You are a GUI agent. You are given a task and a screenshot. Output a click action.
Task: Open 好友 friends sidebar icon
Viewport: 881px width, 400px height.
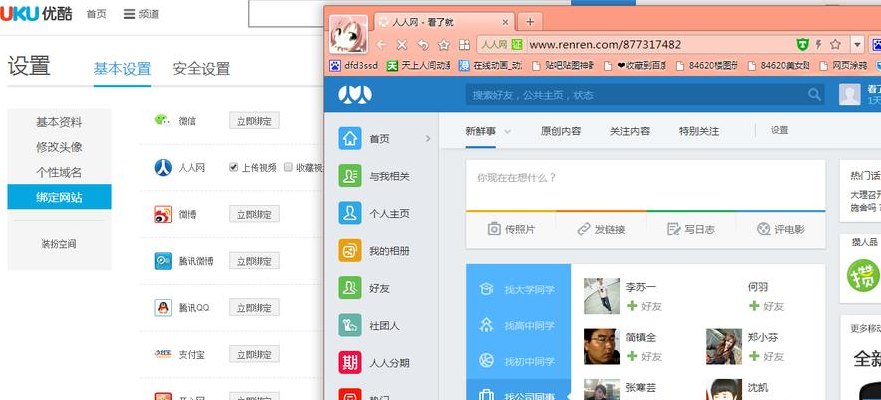(349, 288)
